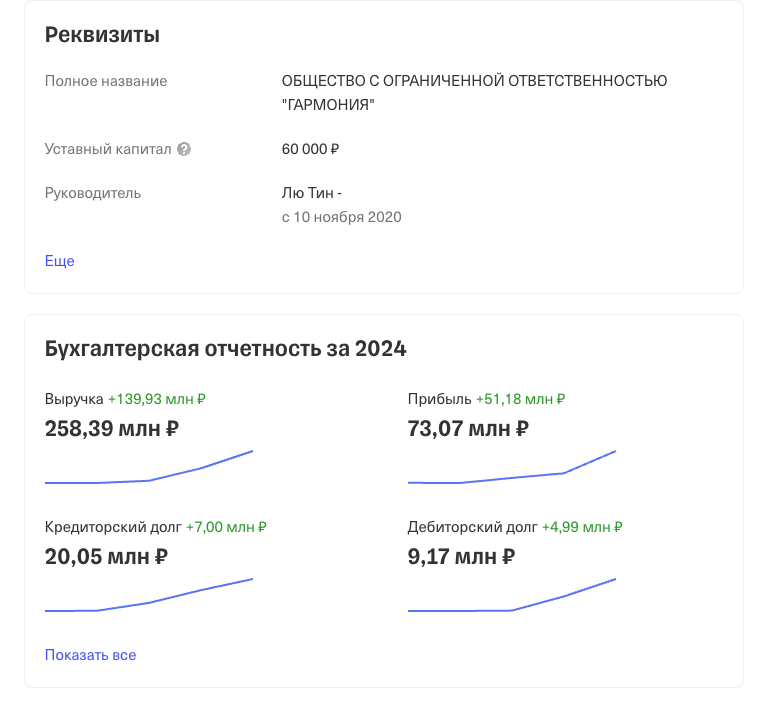Viewport: 761px width, 703px height.
Task: Click the Бухгалтерская отчетность за 2024 heading
Action: (x=226, y=349)
